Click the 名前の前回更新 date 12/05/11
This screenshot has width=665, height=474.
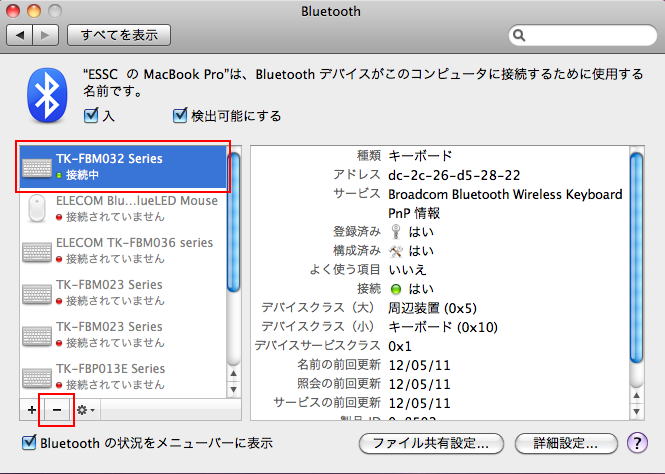click(419, 365)
